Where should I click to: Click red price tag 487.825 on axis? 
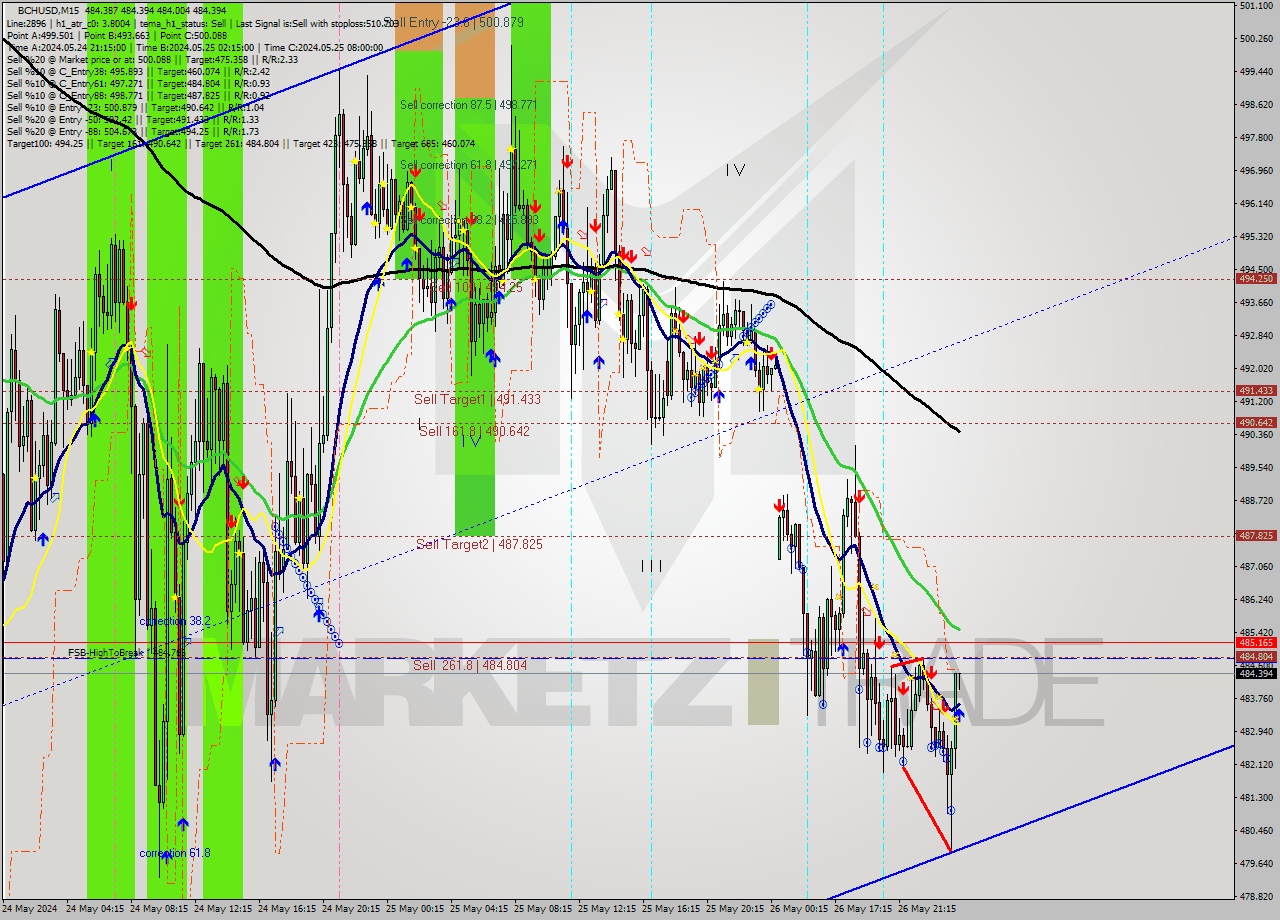tap(1256, 536)
